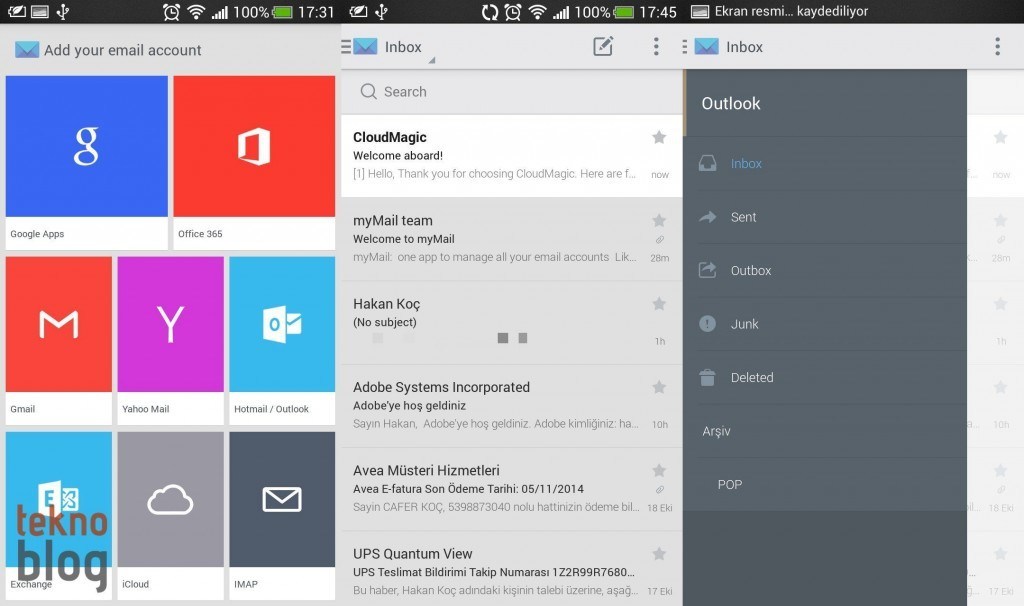1024x606 pixels.
Task: Star the myMail team email
Action: tap(659, 220)
